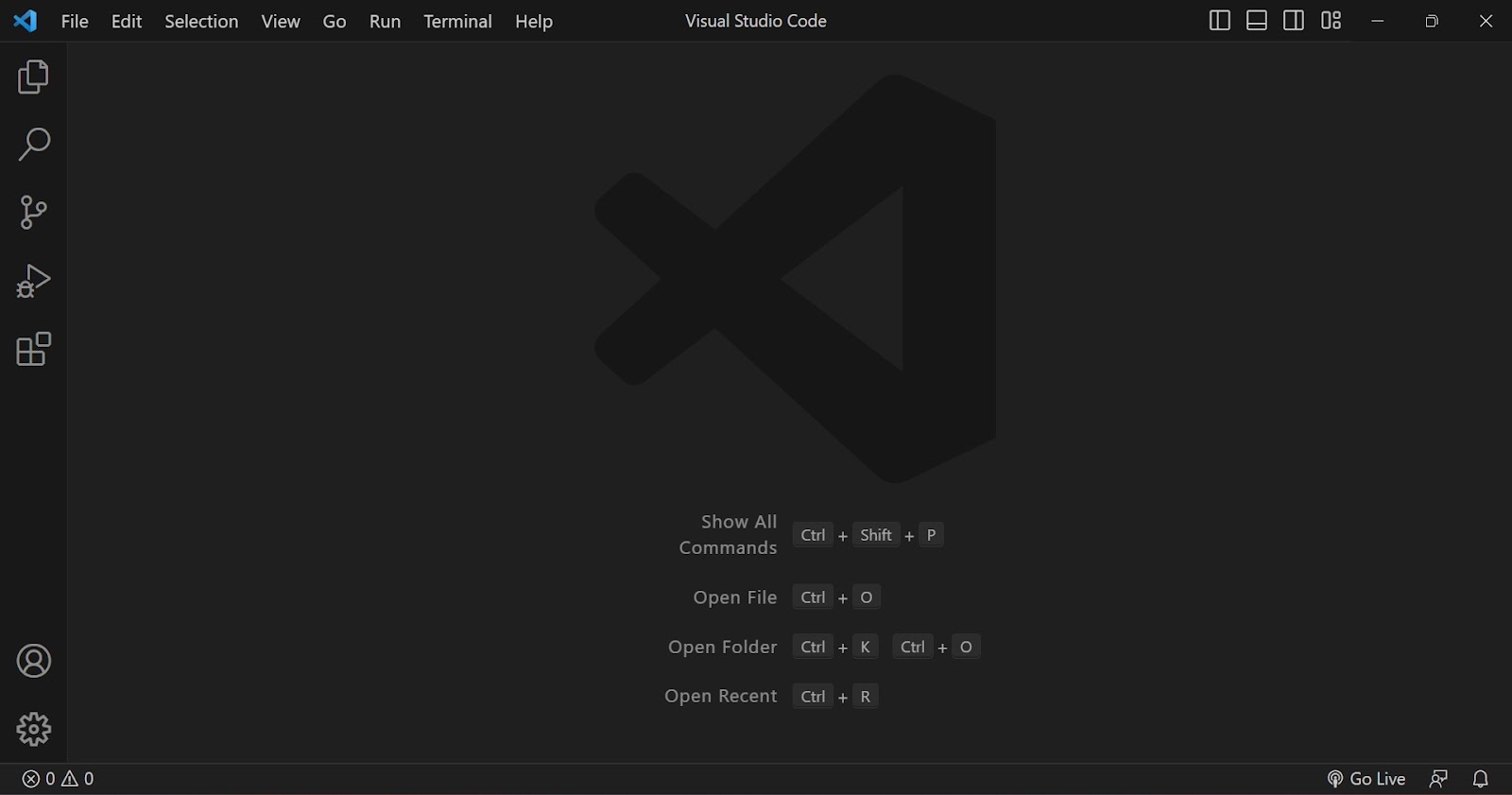Screen dimensions: 1512x795
Task: Toggle the secondary side bar layout icon
Action: pyautogui.click(x=1294, y=21)
